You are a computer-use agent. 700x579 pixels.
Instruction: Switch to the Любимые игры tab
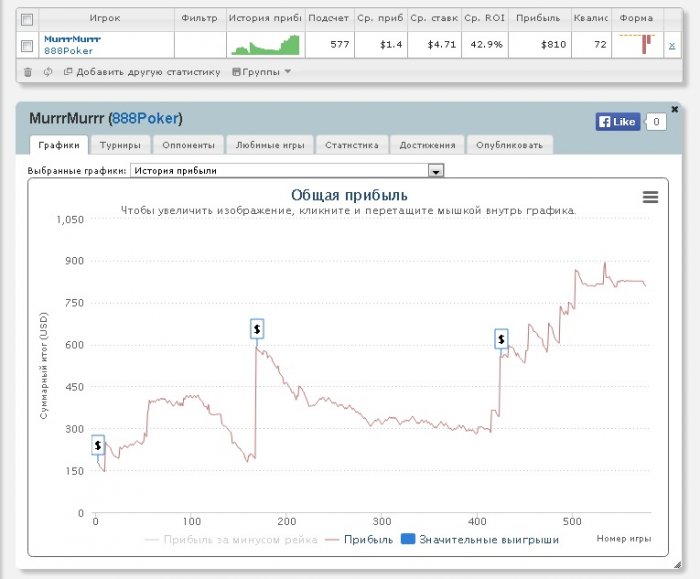270,145
